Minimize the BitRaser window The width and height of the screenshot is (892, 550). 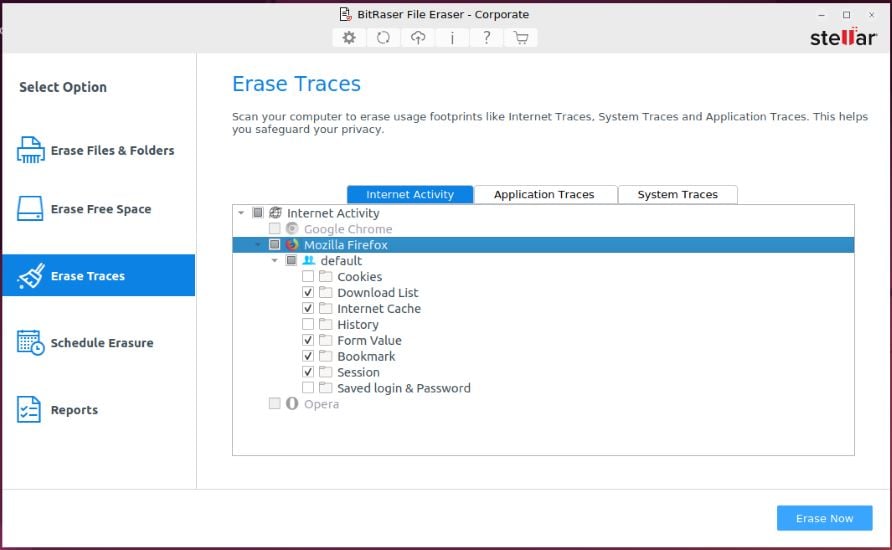[x=821, y=15]
